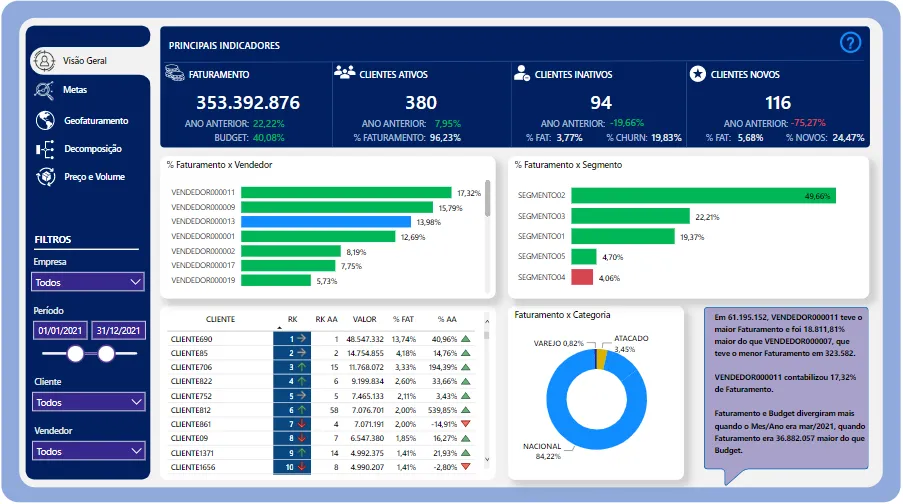
Task: Click the active clients value 380
Action: (421, 103)
